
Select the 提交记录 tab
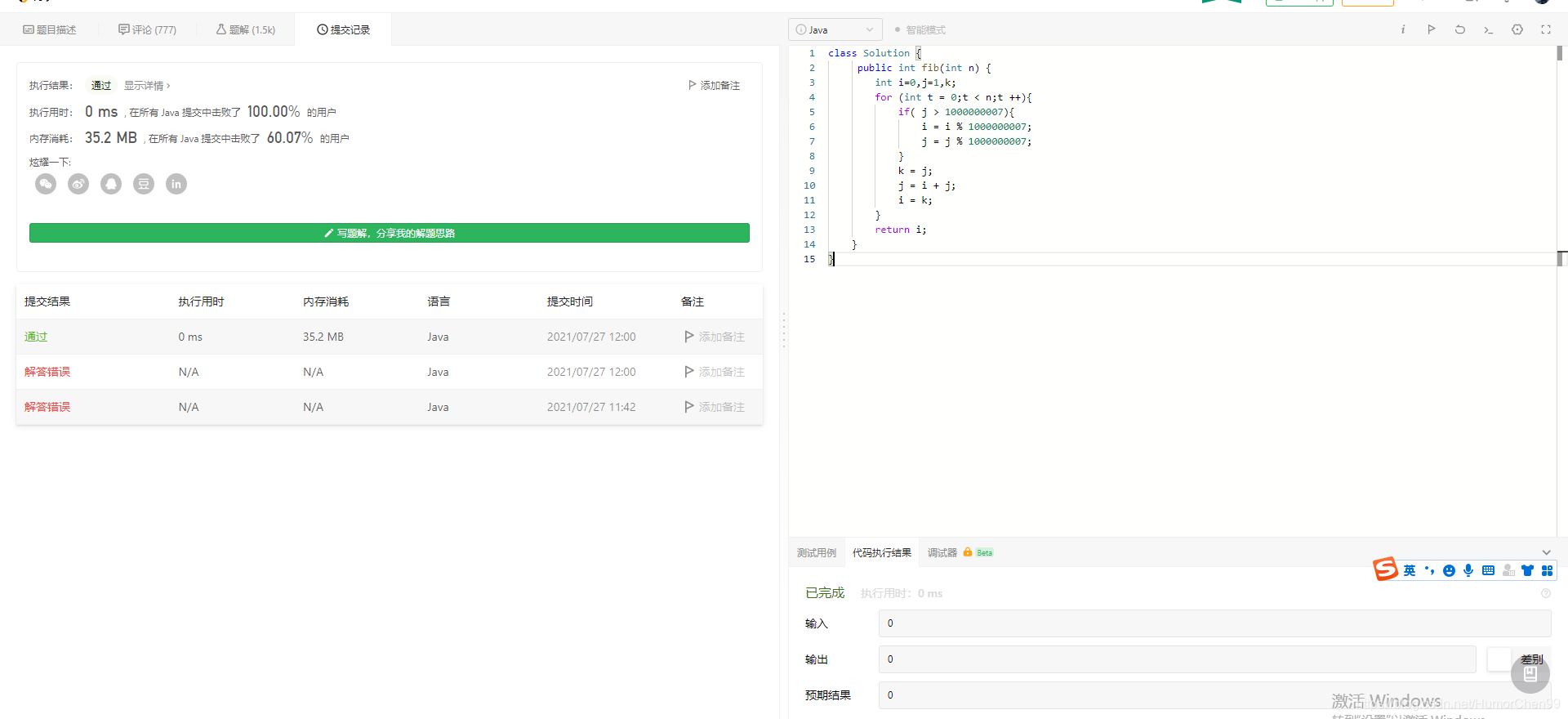pyautogui.click(x=343, y=29)
